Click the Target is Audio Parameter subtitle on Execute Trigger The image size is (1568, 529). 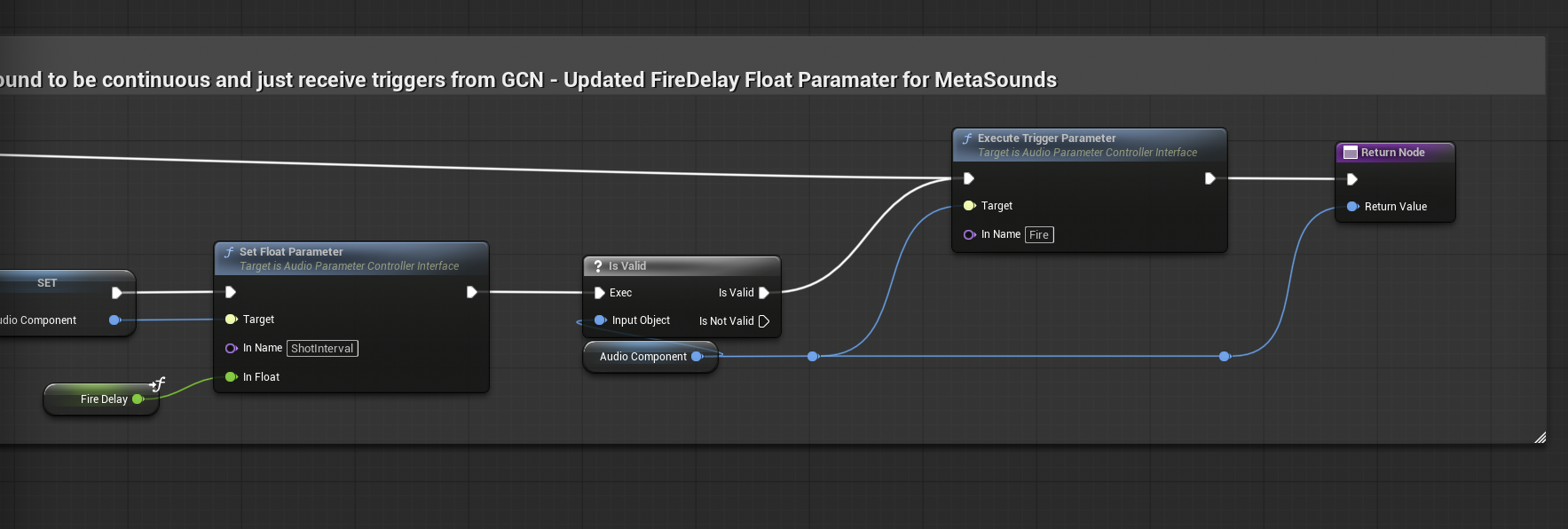pyautogui.click(x=1087, y=153)
